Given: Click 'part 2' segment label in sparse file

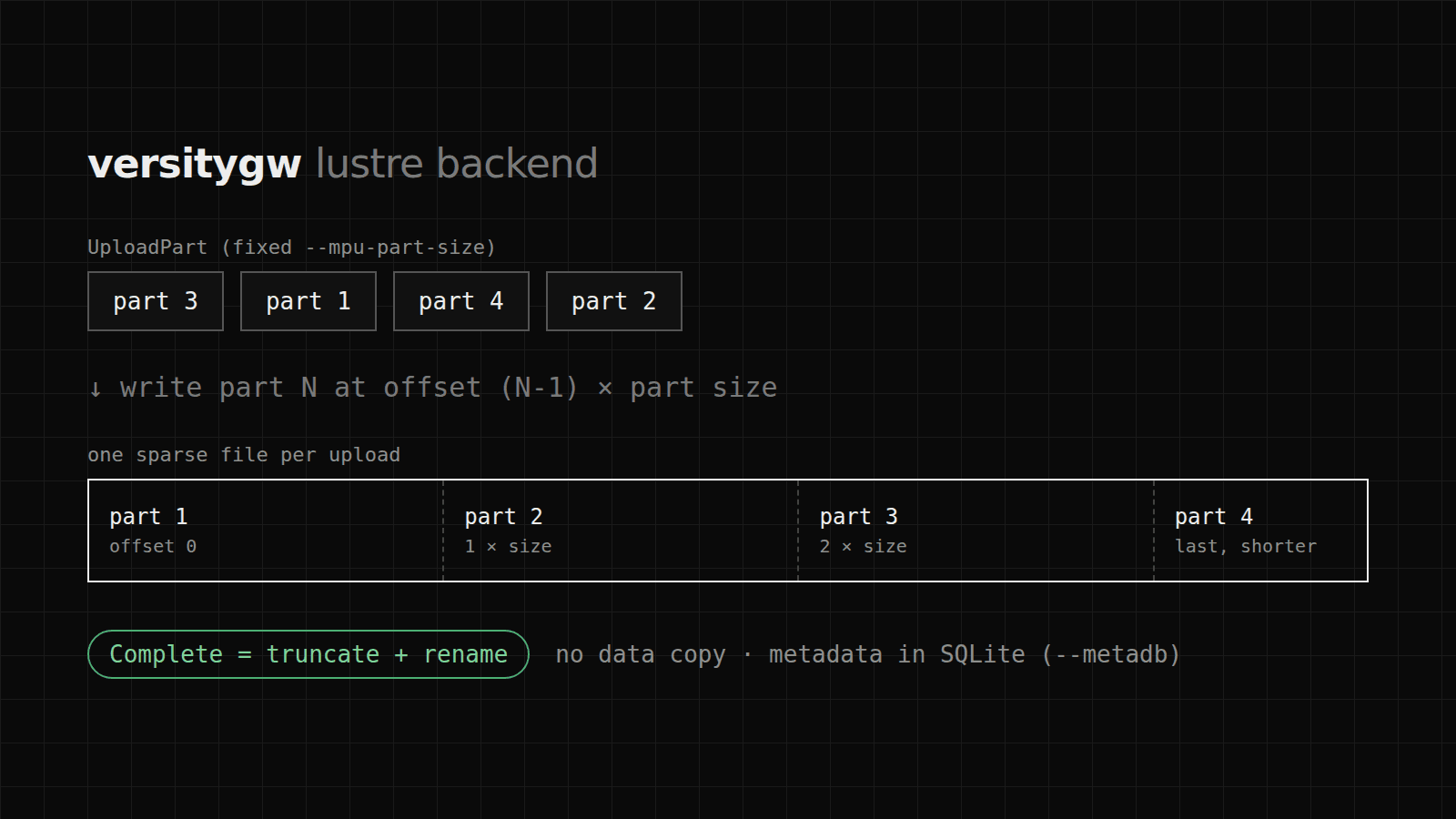Looking at the screenshot, I should pyautogui.click(x=503, y=517).
